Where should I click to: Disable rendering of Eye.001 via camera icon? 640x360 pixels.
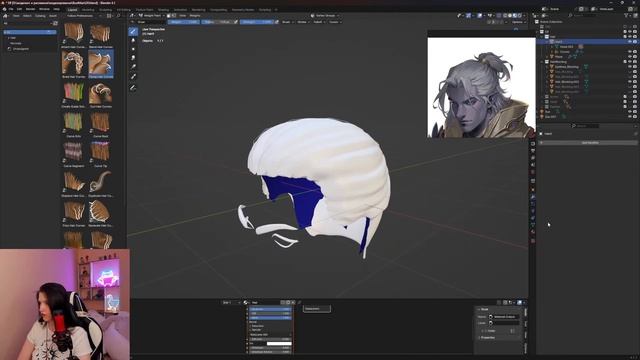click(635, 117)
